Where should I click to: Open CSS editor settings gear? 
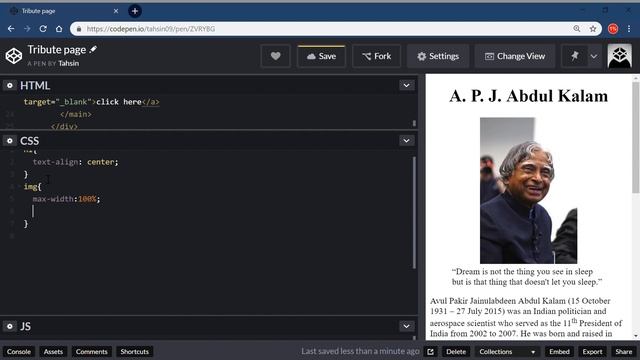click(x=10, y=141)
